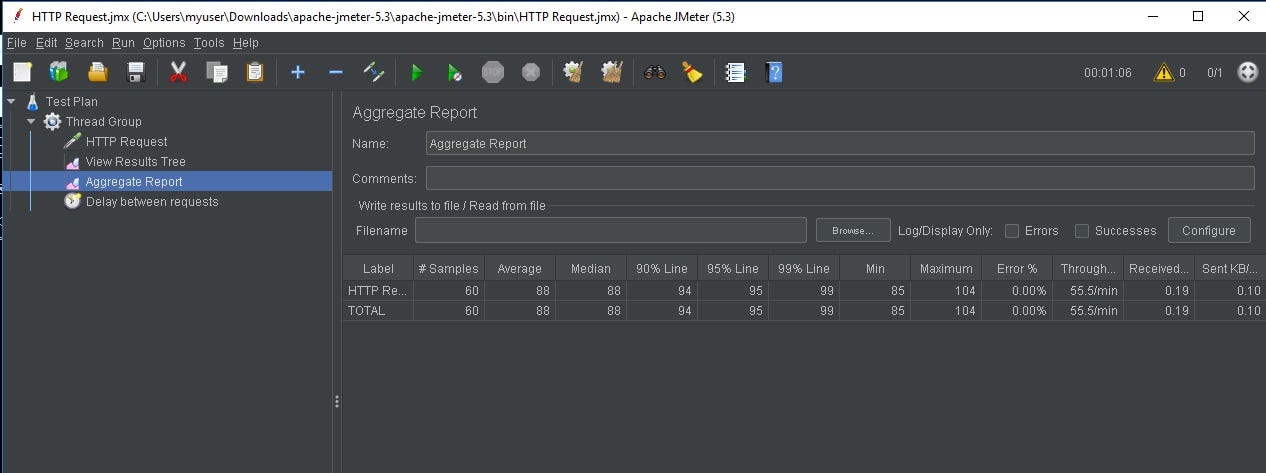
Task: Toggle the Successes checkbox
Action: [1082, 231]
